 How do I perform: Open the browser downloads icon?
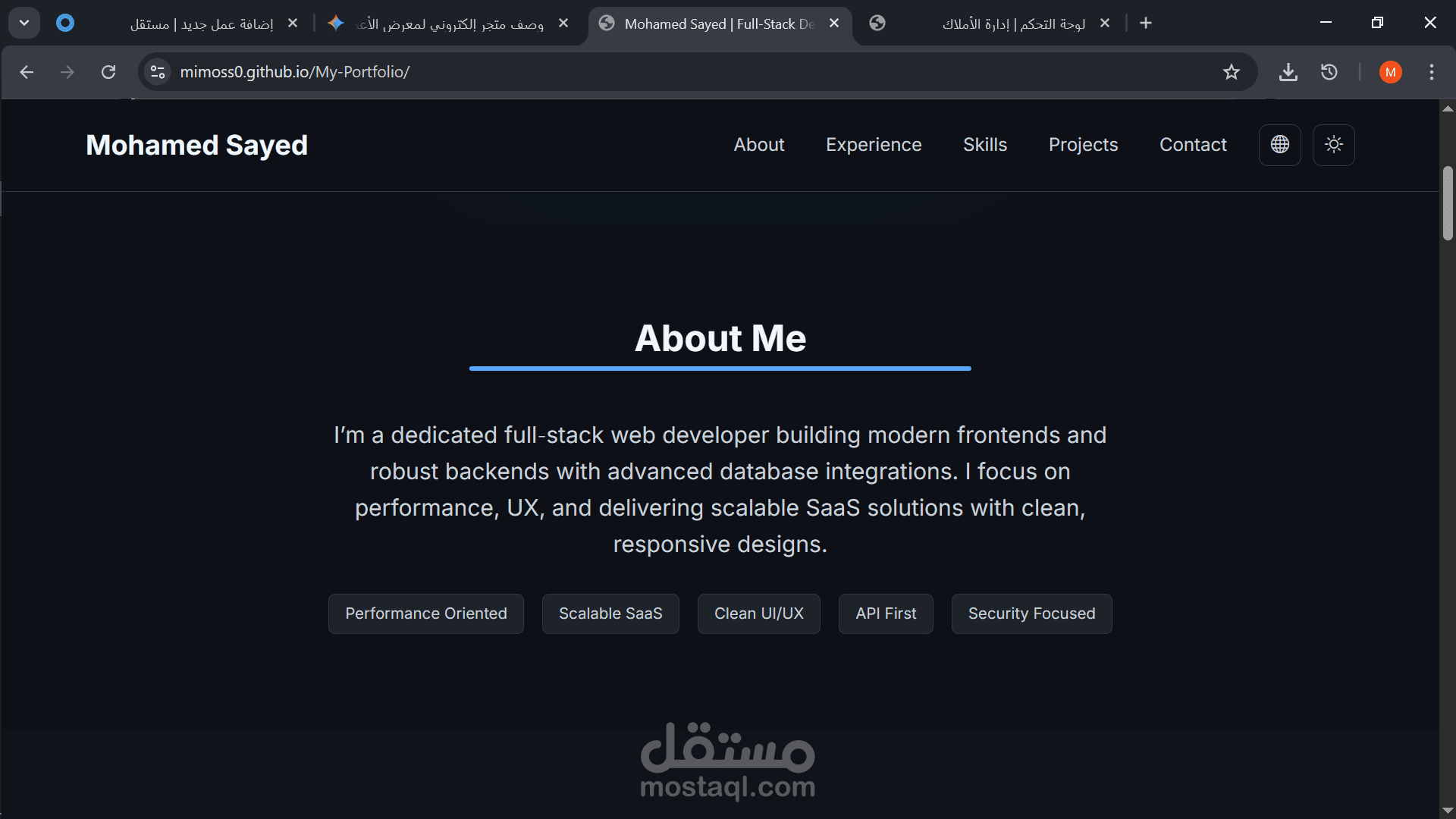[1288, 72]
